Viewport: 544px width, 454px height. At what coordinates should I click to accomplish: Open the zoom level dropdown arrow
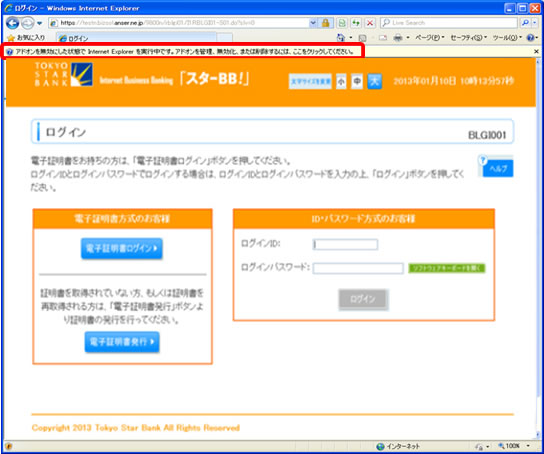click(528, 446)
